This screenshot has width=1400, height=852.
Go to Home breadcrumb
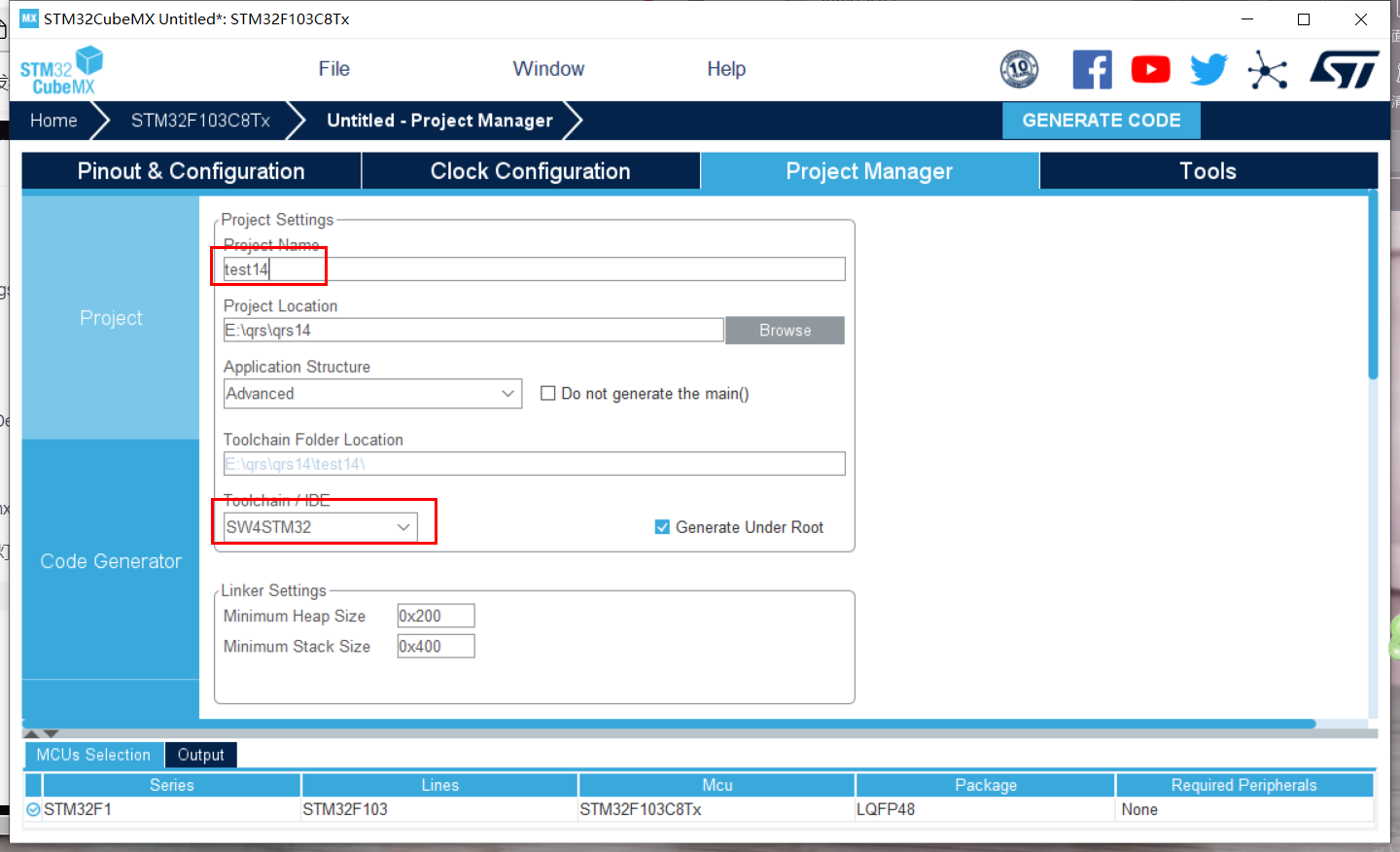point(53,121)
